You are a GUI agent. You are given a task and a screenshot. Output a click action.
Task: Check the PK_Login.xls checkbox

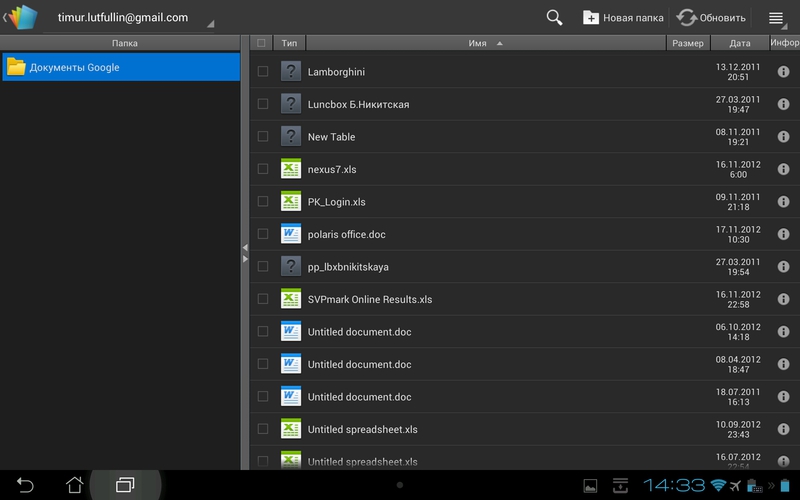[263, 202]
